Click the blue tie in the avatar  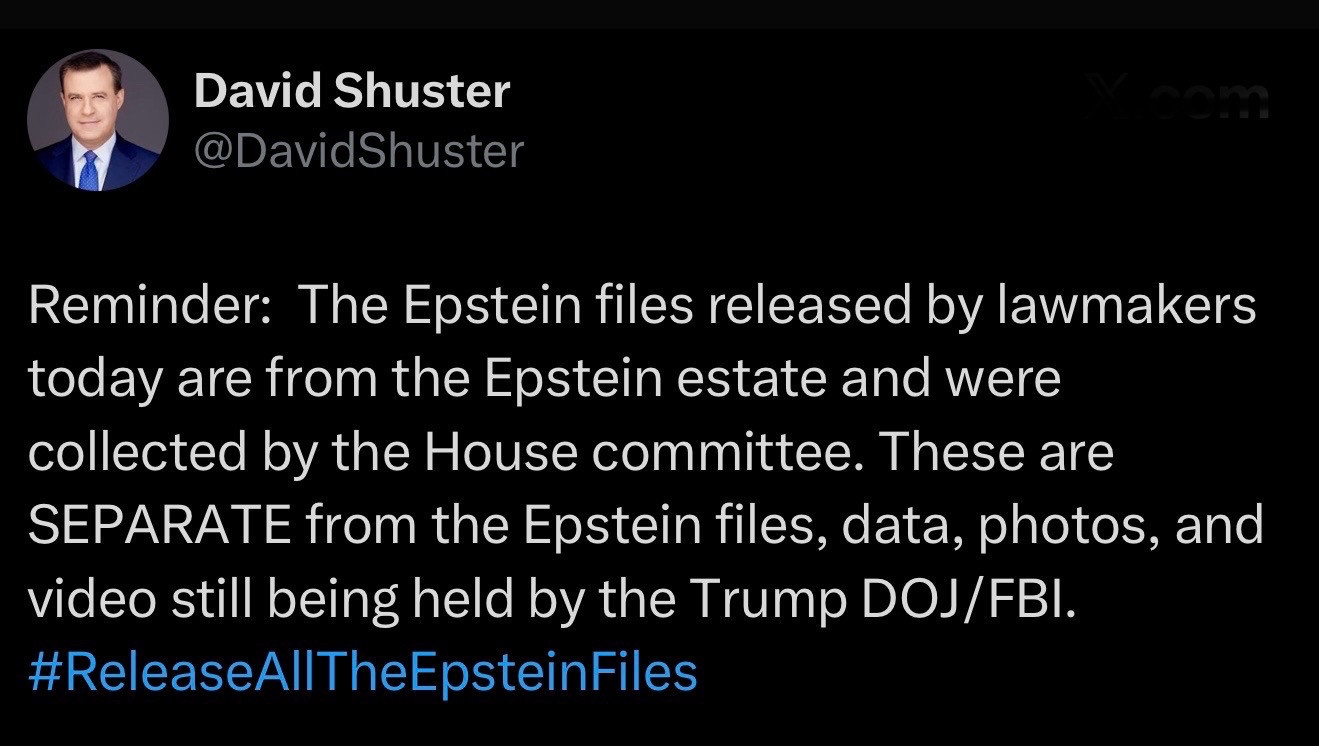pos(91,168)
